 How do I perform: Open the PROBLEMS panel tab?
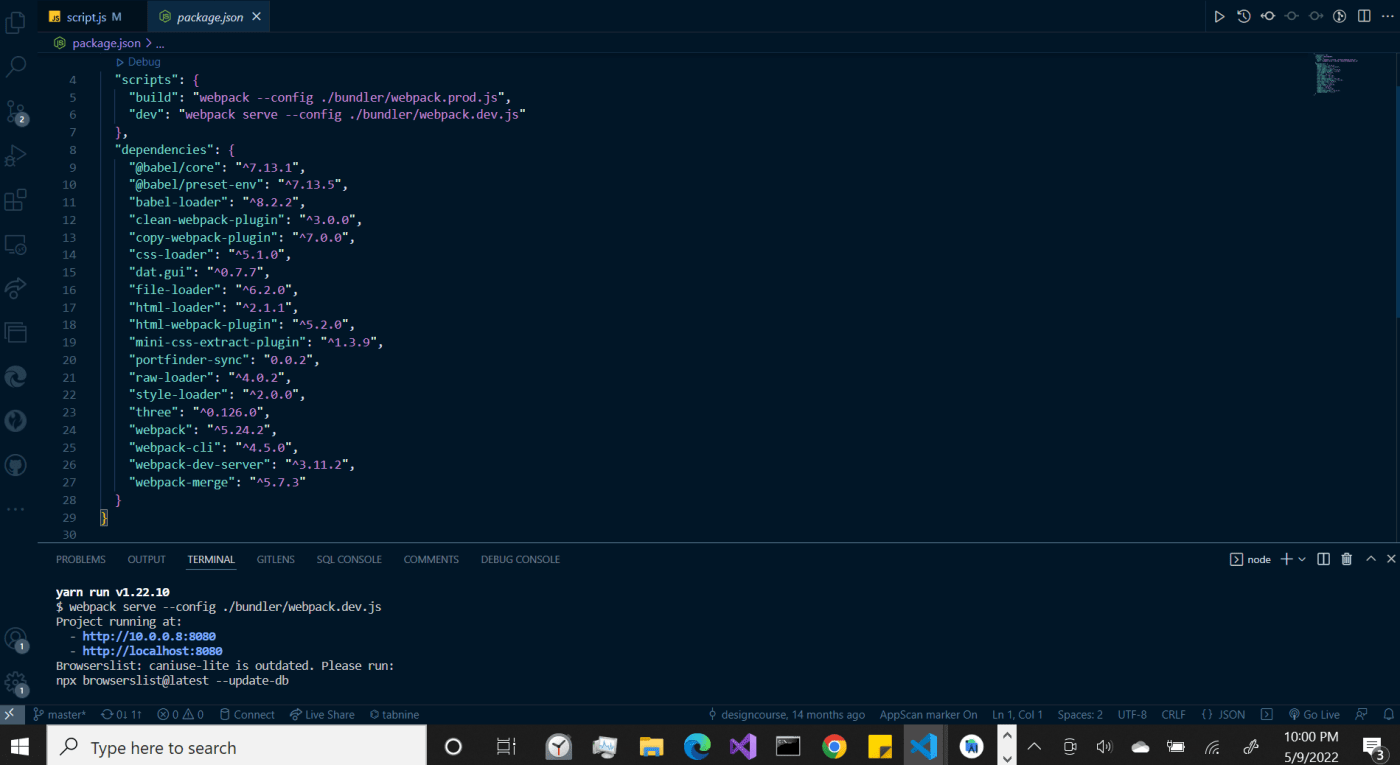[81, 559]
